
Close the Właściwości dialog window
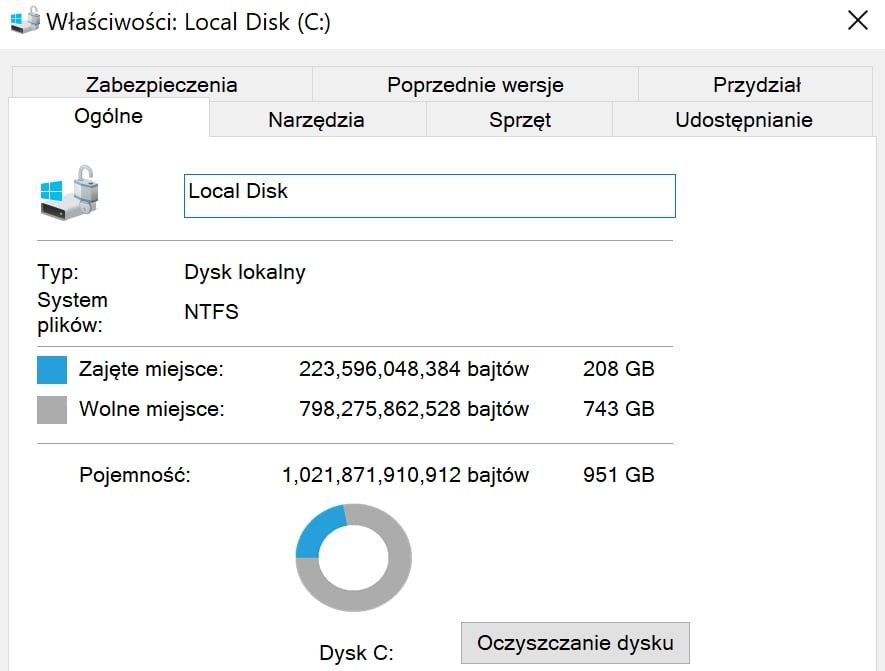click(857, 21)
